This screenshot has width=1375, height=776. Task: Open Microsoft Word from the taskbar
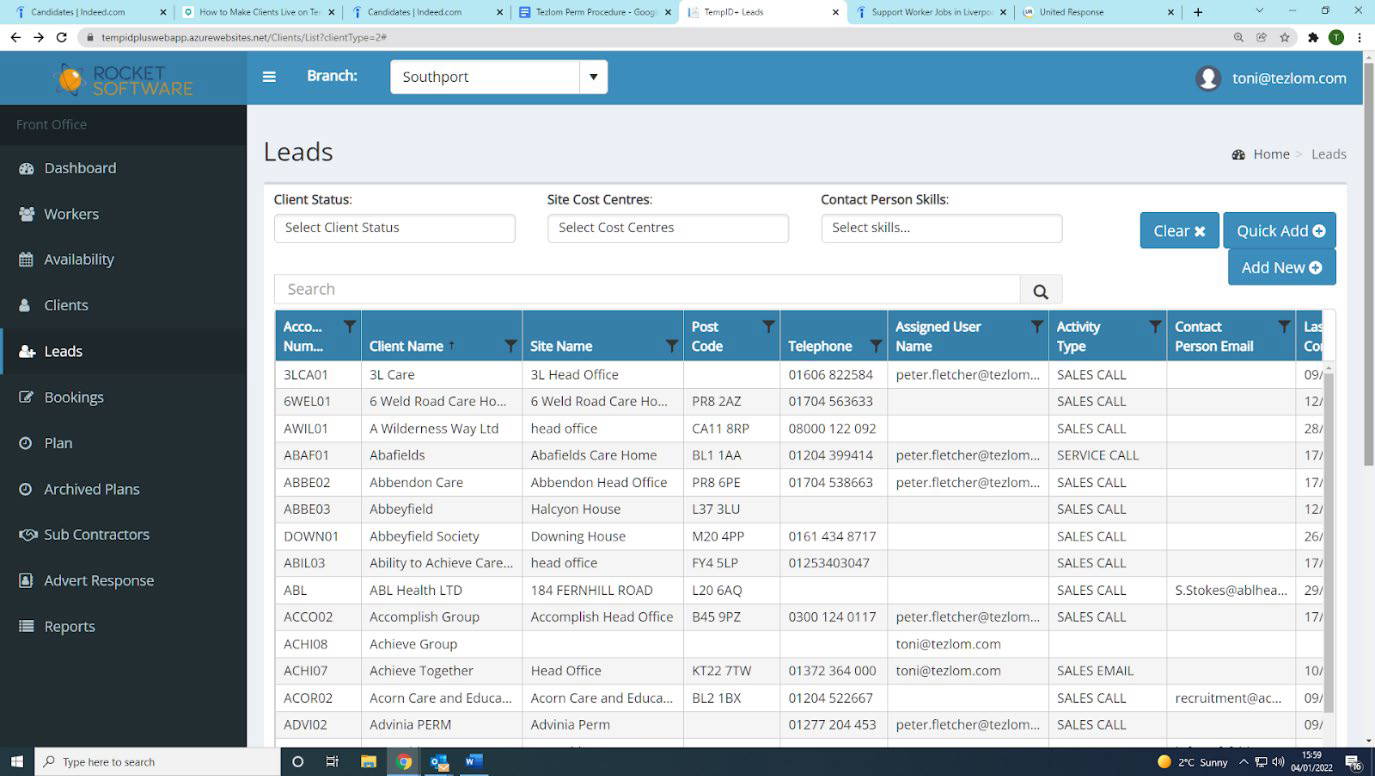click(x=474, y=761)
